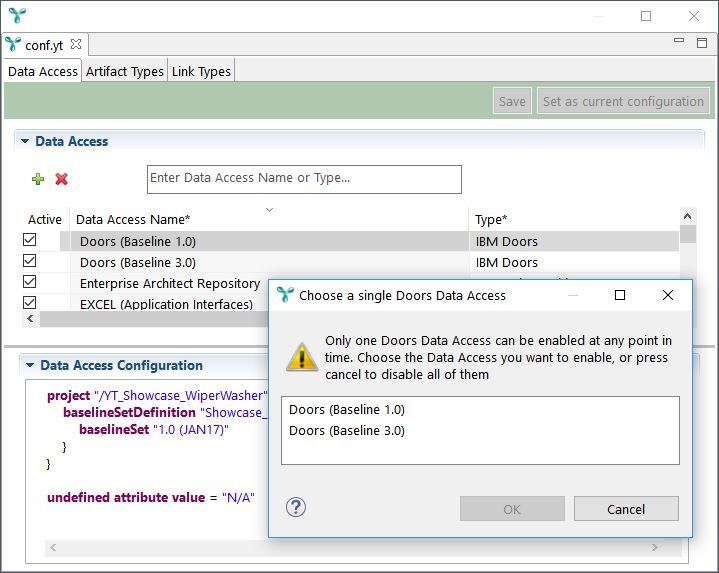Click the help question mark icon in dialog
Image resolution: width=719 pixels, height=573 pixels.
pyautogui.click(x=295, y=507)
